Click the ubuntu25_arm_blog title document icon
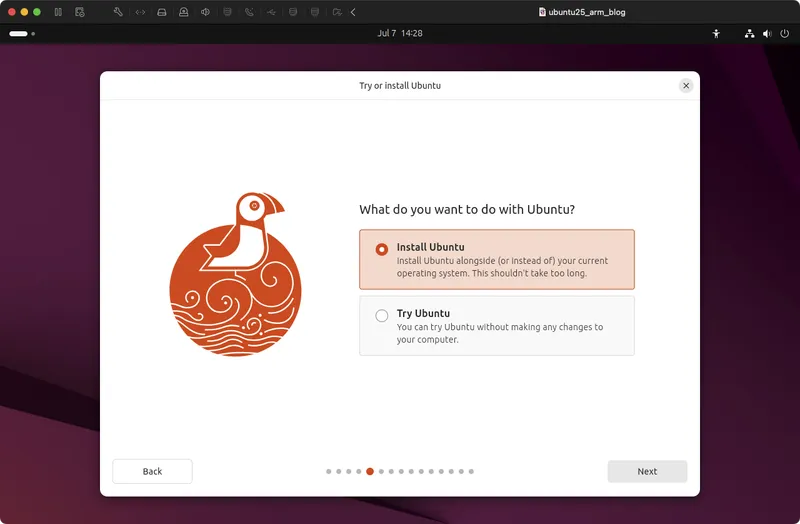Viewport: 800px width, 524px height. click(x=542, y=12)
